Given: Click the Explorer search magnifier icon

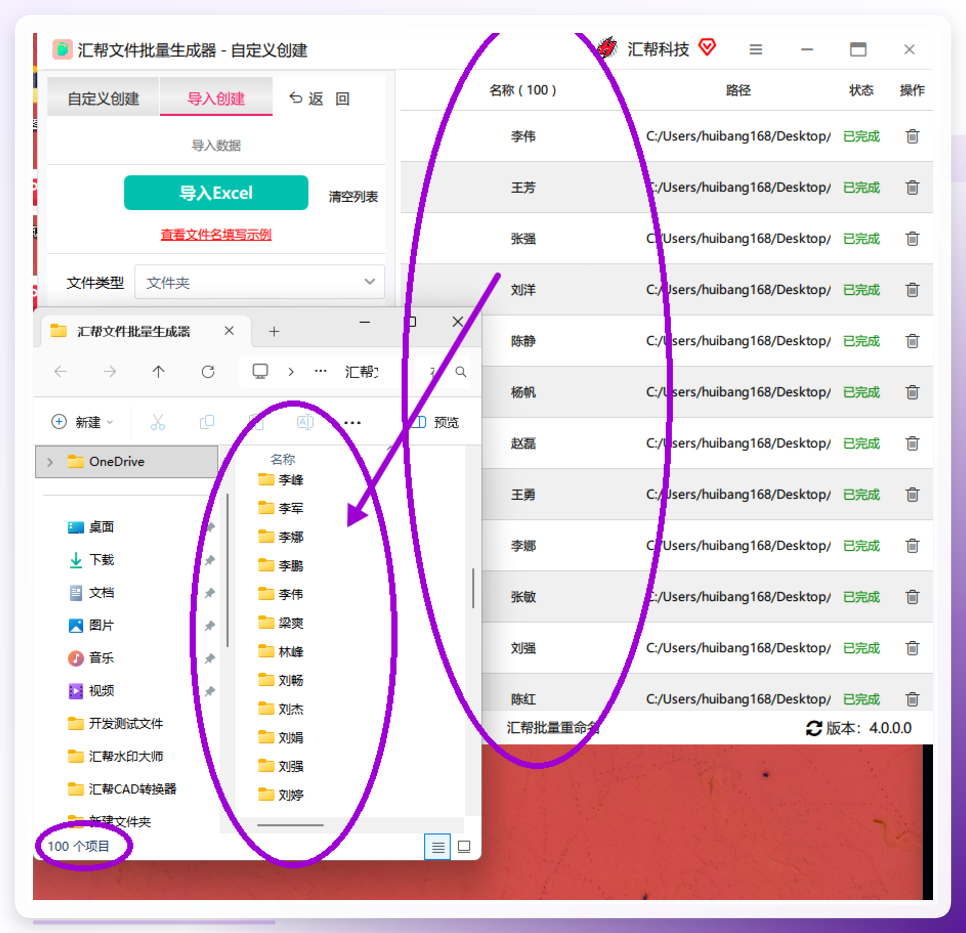Looking at the screenshot, I should click(461, 372).
